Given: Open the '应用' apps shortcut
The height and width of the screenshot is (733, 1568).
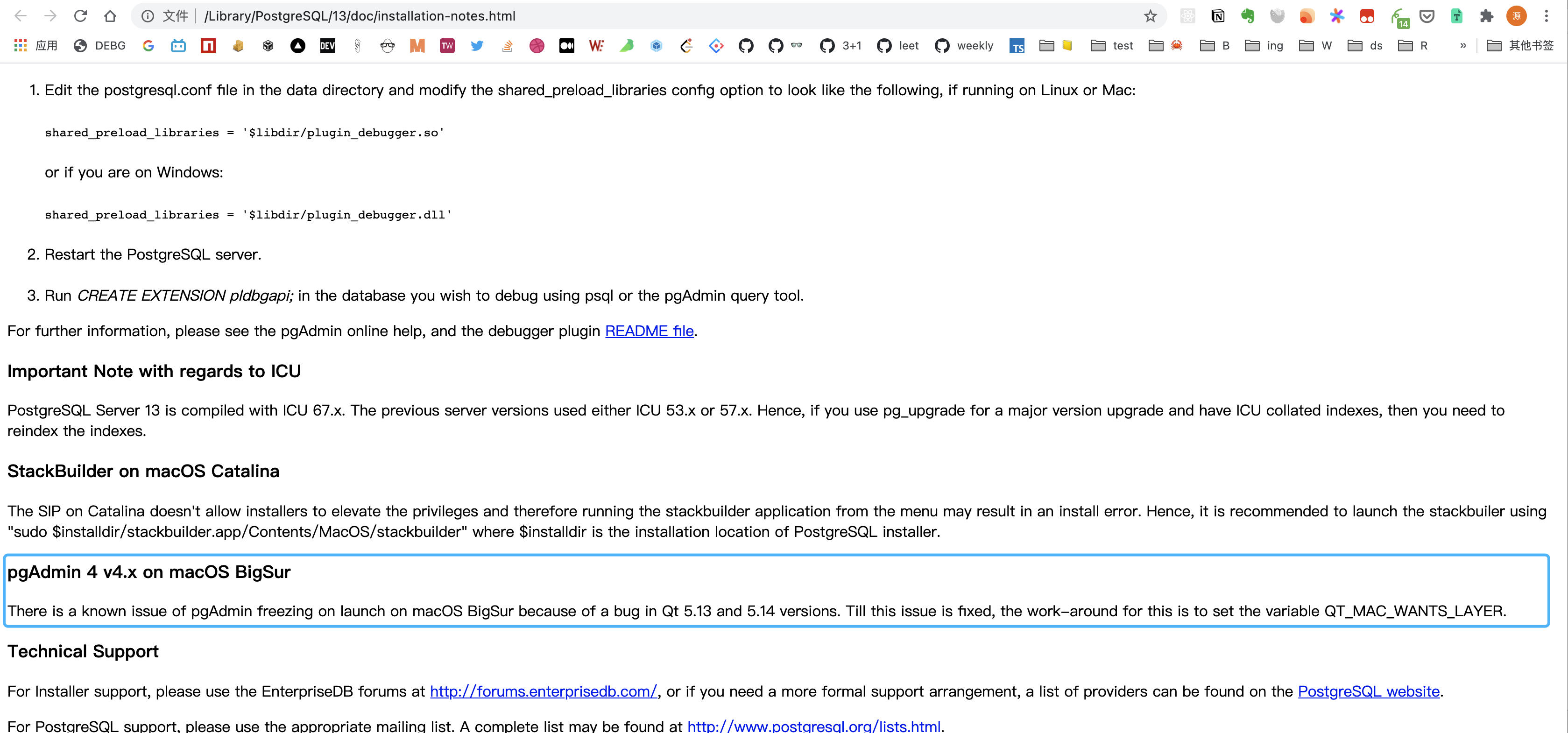Looking at the screenshot, I should tap(35, 46).
